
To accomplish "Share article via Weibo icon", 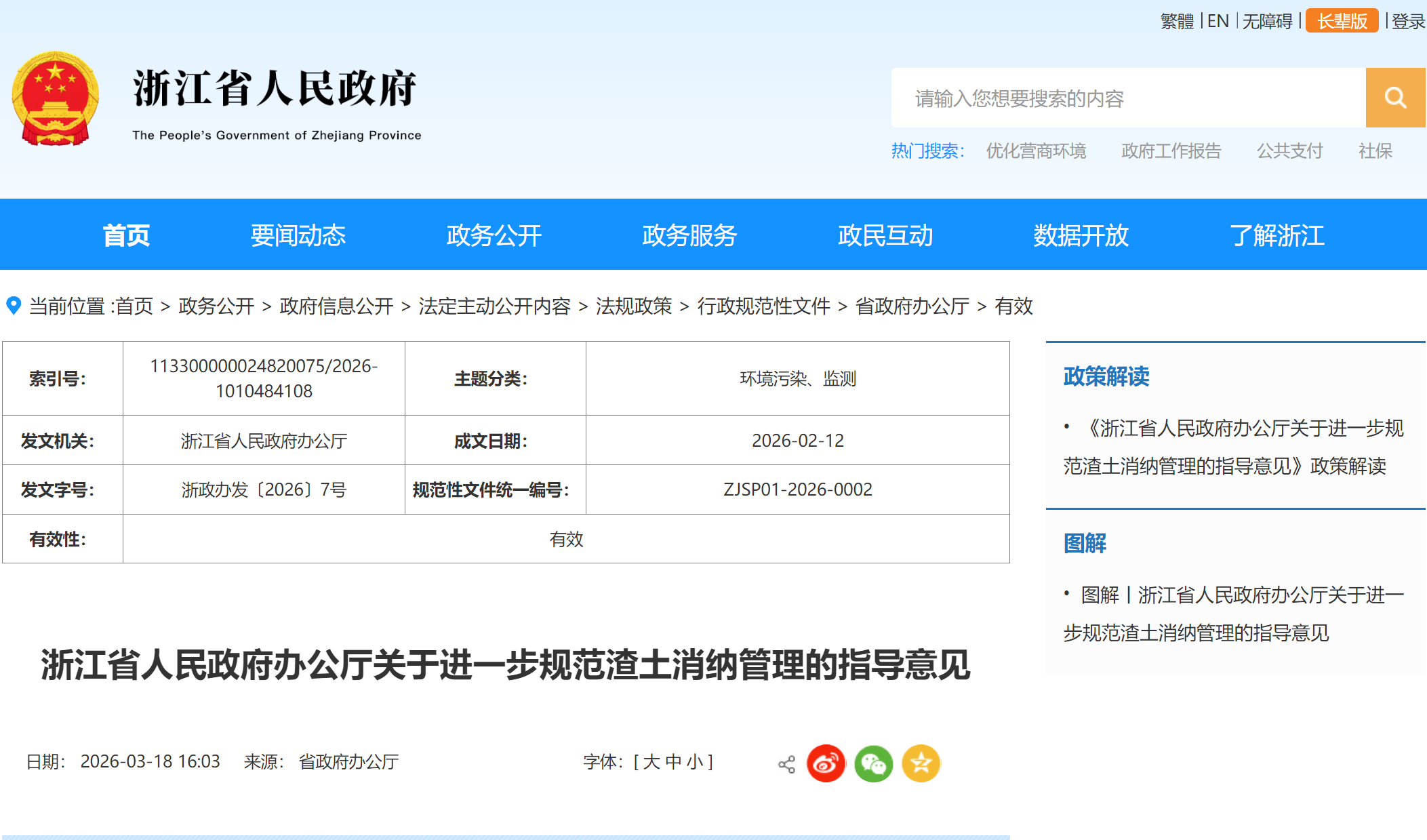I will [x=826, y=763].
